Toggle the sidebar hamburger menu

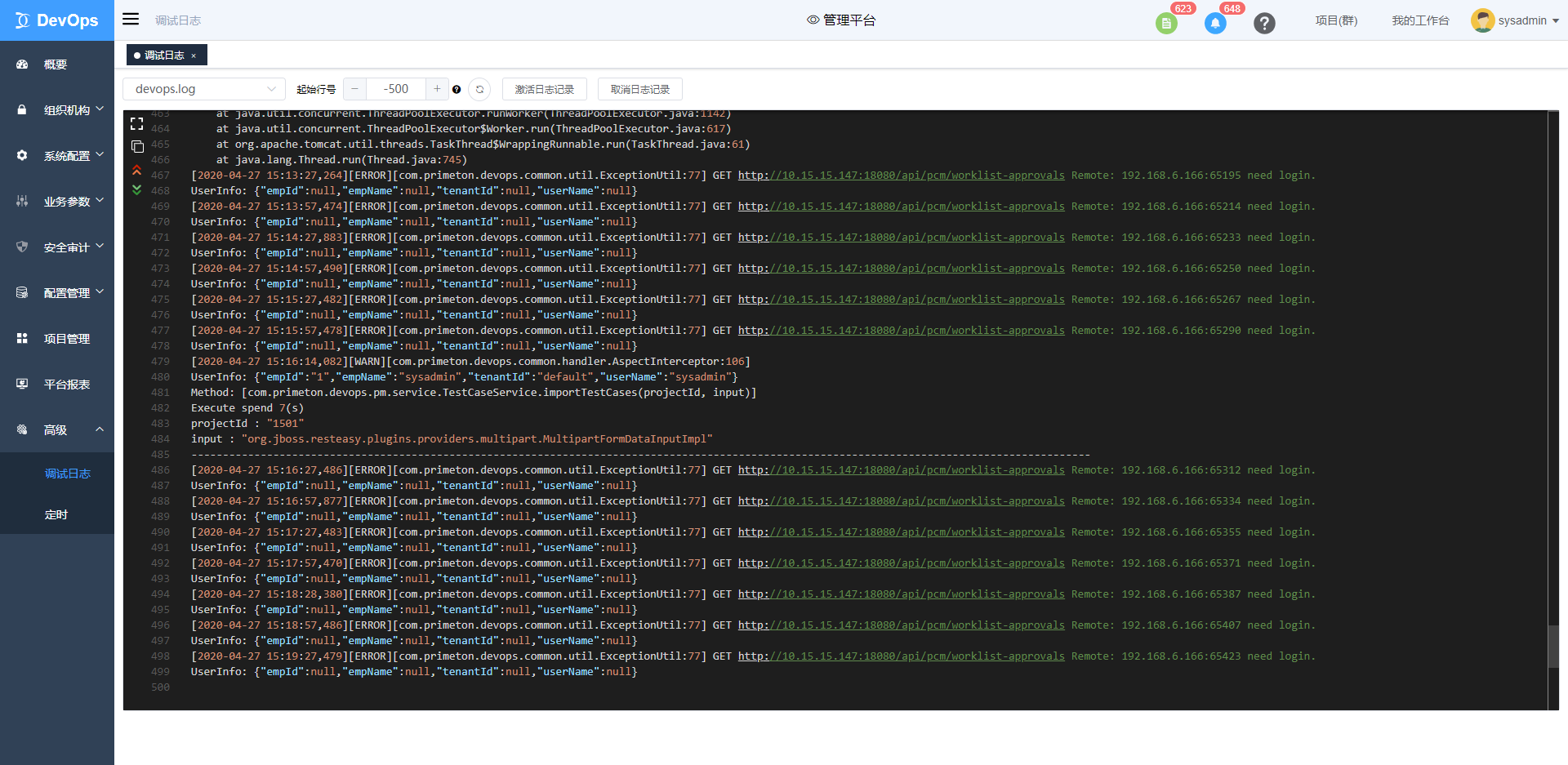131,19
